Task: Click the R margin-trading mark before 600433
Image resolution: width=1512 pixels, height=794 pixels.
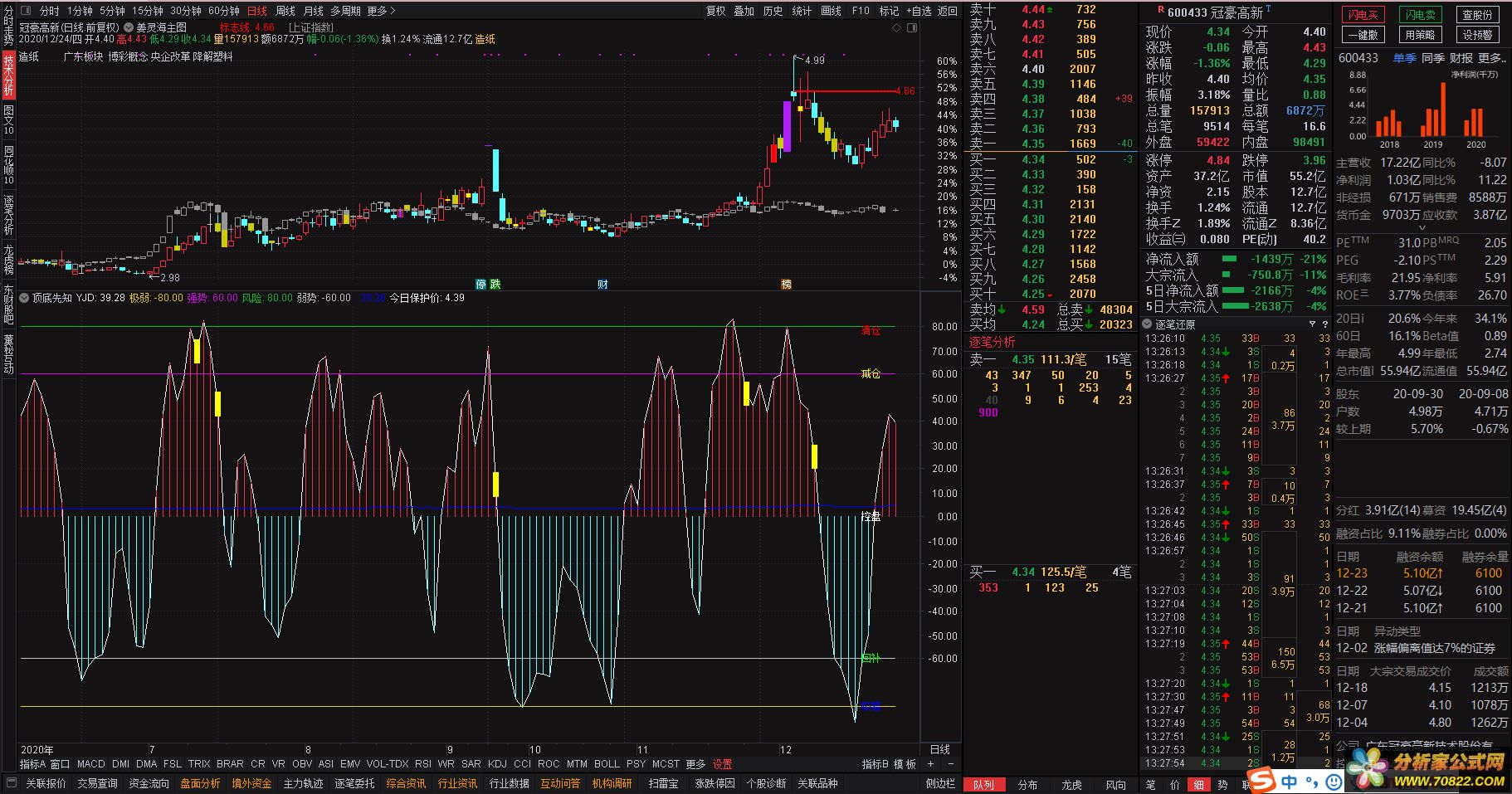Action: (x=1161, y=9)
